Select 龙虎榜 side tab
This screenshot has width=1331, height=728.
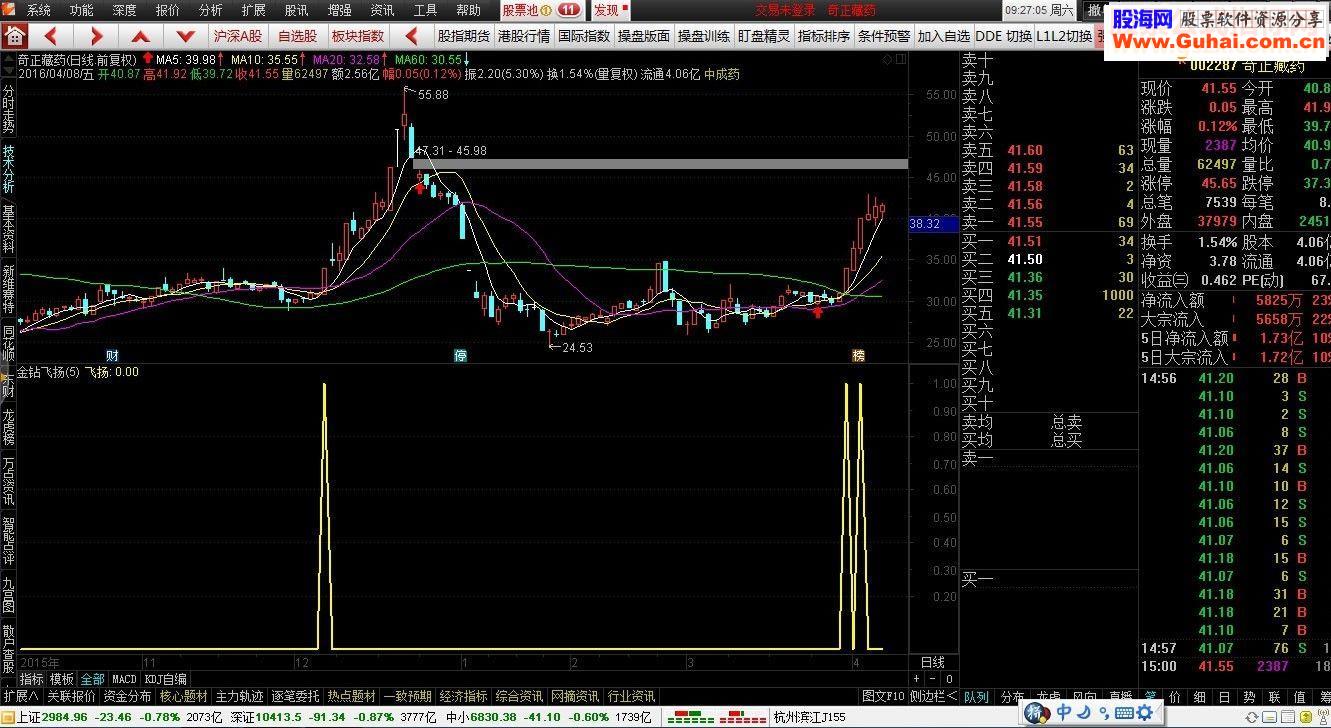(8, 425)
